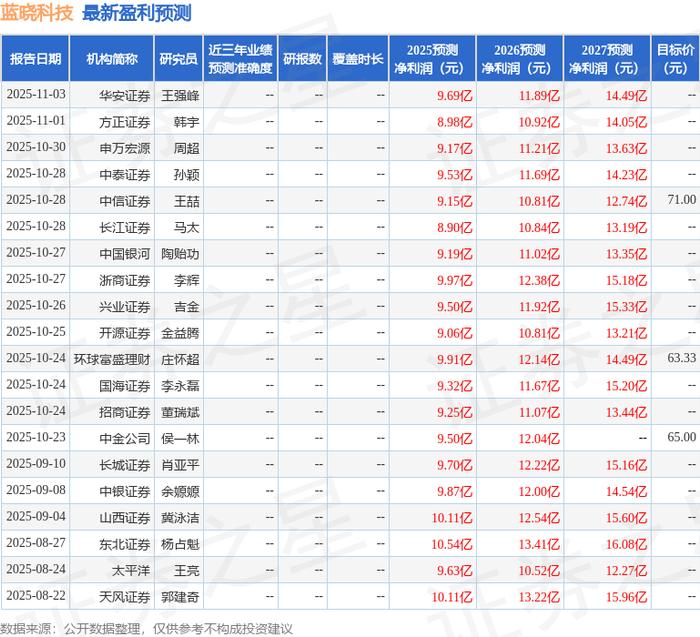This screenshot has width=700, height=637.
Task: Click the 最新盈利预测 heading
Action: point(137,13)
